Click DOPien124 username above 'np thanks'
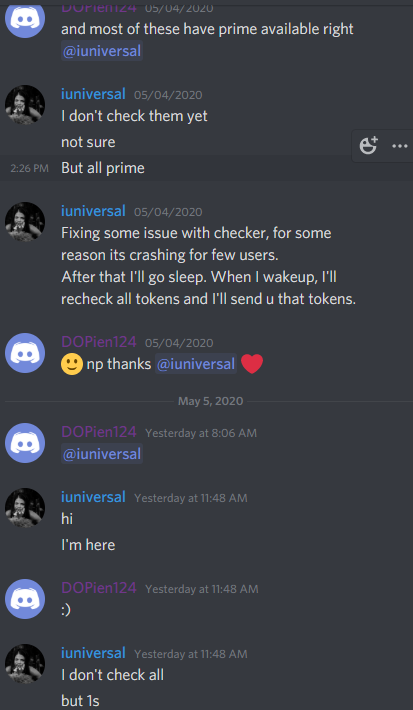Screen dimensions: 413x710 (x=99, y=342)
